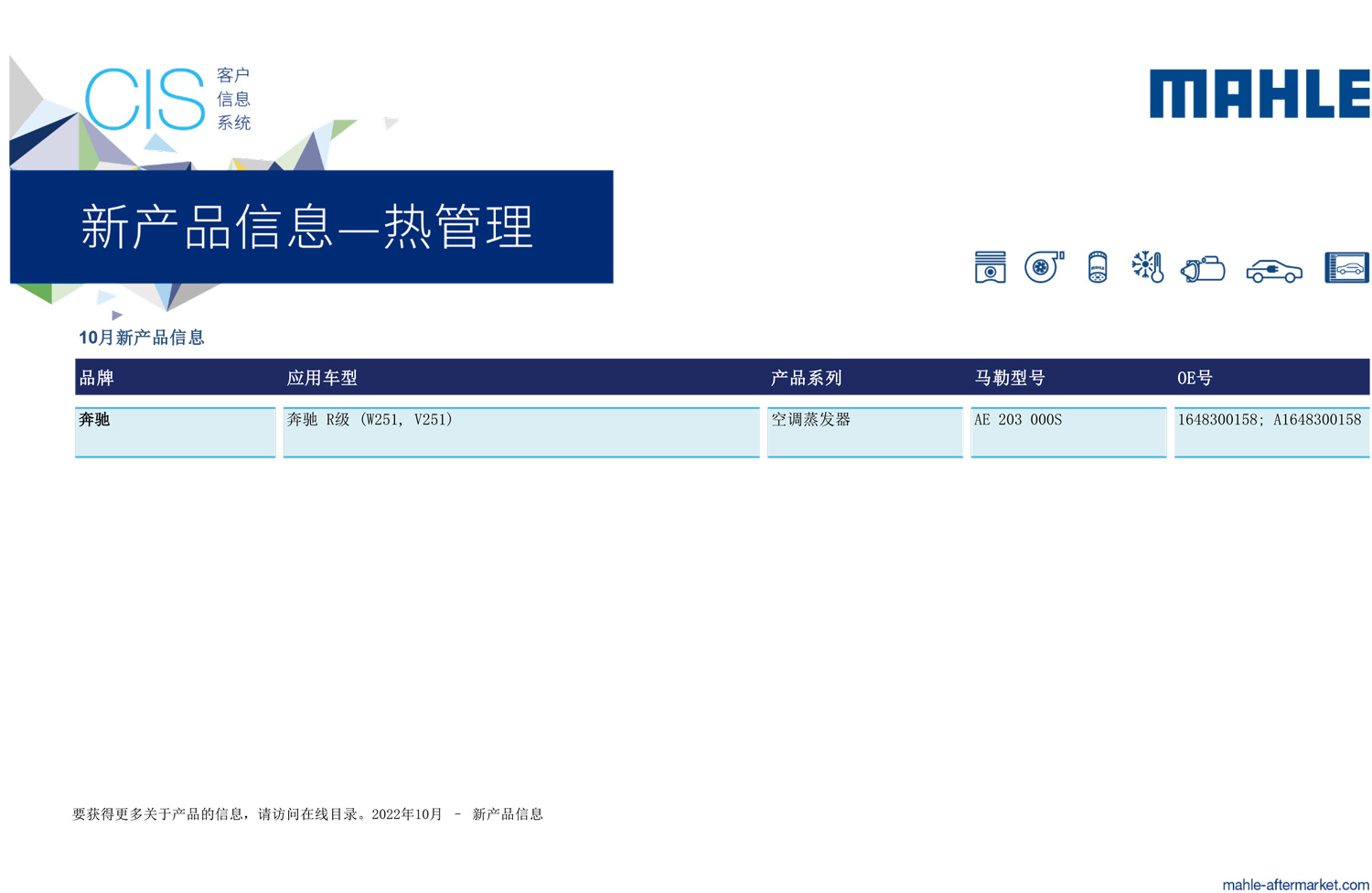Click the diagnostics screen car icon
The image size is (1372, 893).
(x=1346, y=267)
